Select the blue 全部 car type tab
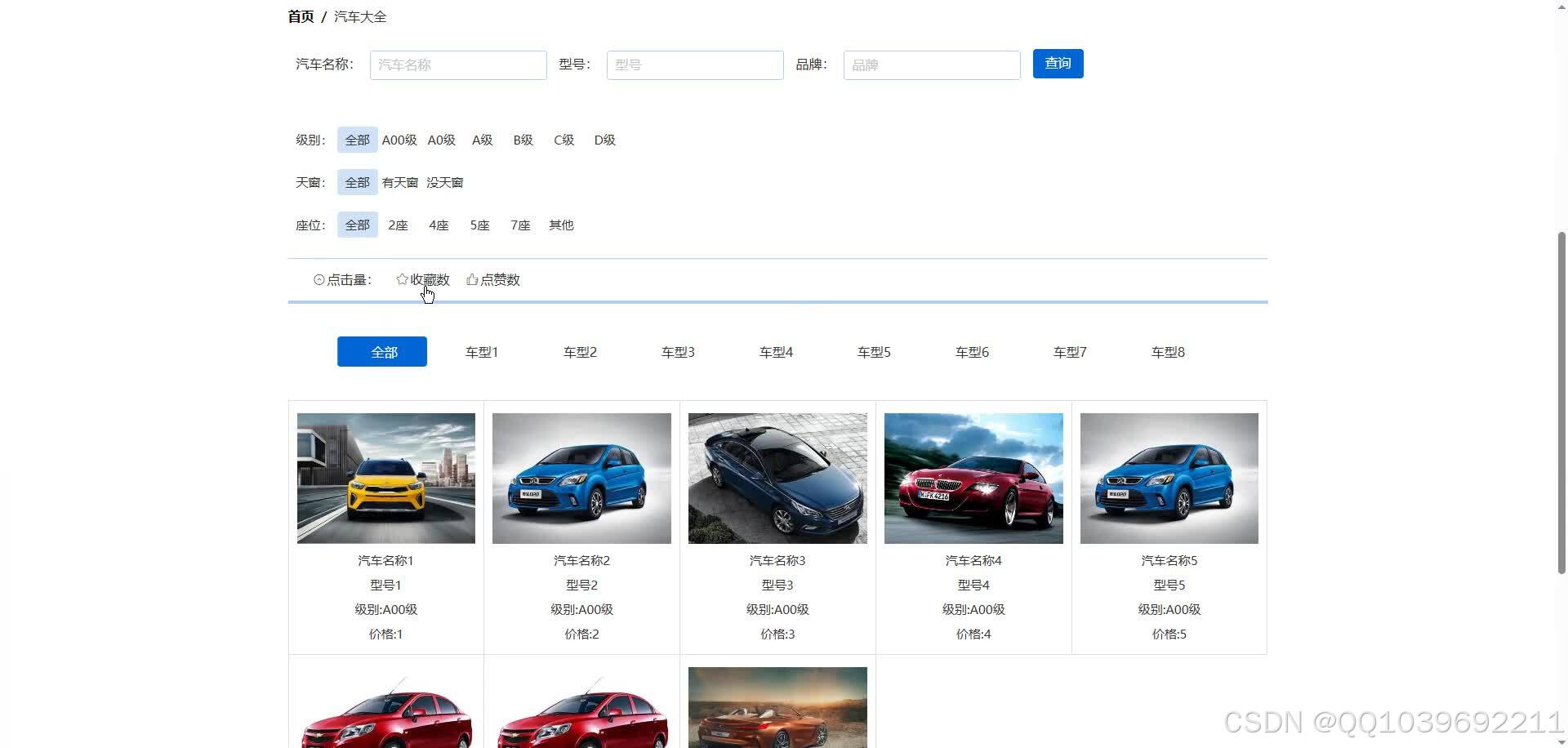Screen dimensions: 1568x748 point(382,351)
